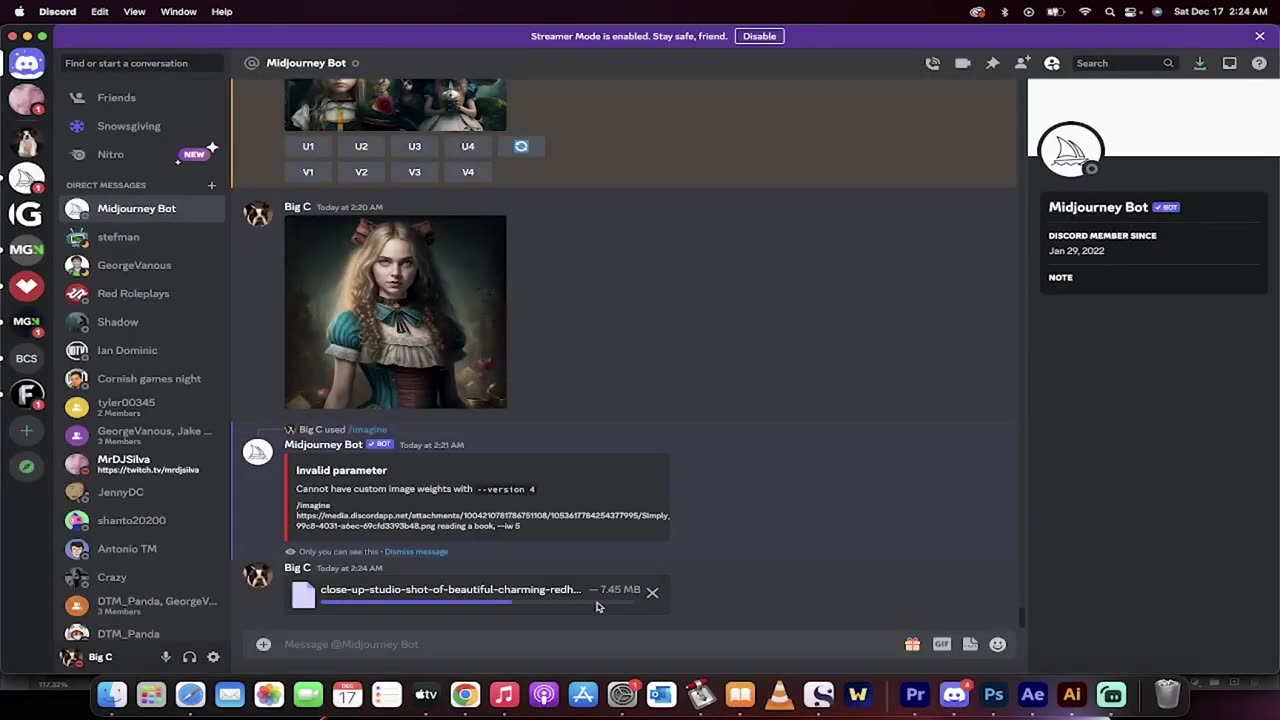Click the re-roll refresh button on image grid

[x=521, y=146]
